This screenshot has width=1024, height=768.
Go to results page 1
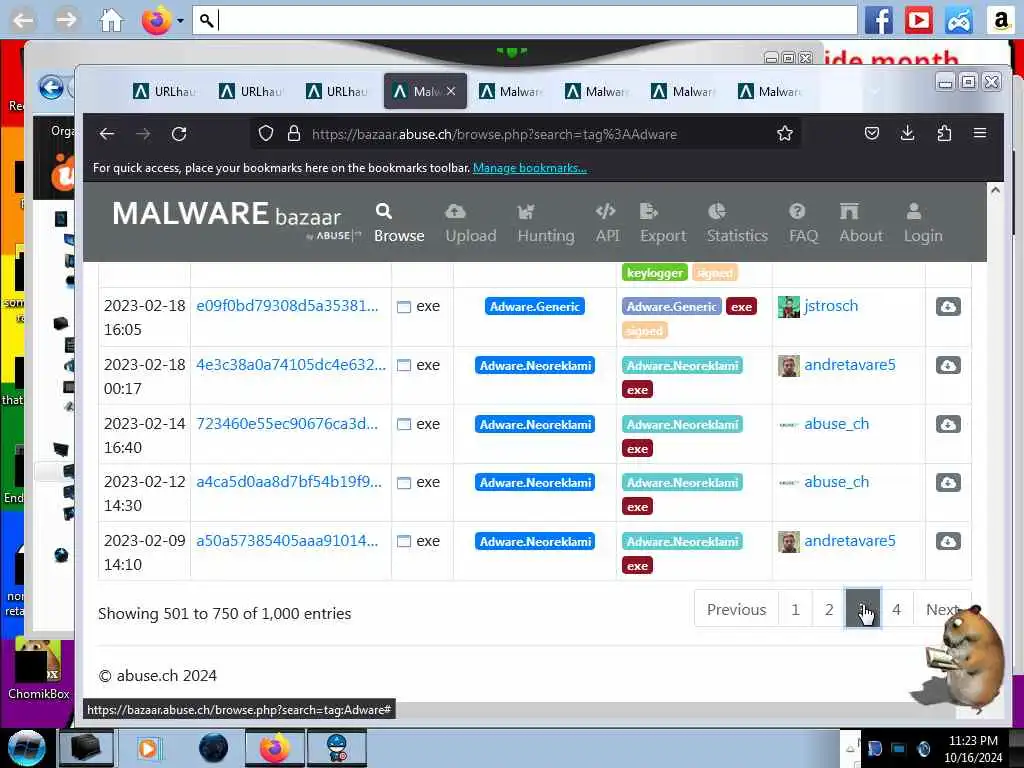click(795, 609)
